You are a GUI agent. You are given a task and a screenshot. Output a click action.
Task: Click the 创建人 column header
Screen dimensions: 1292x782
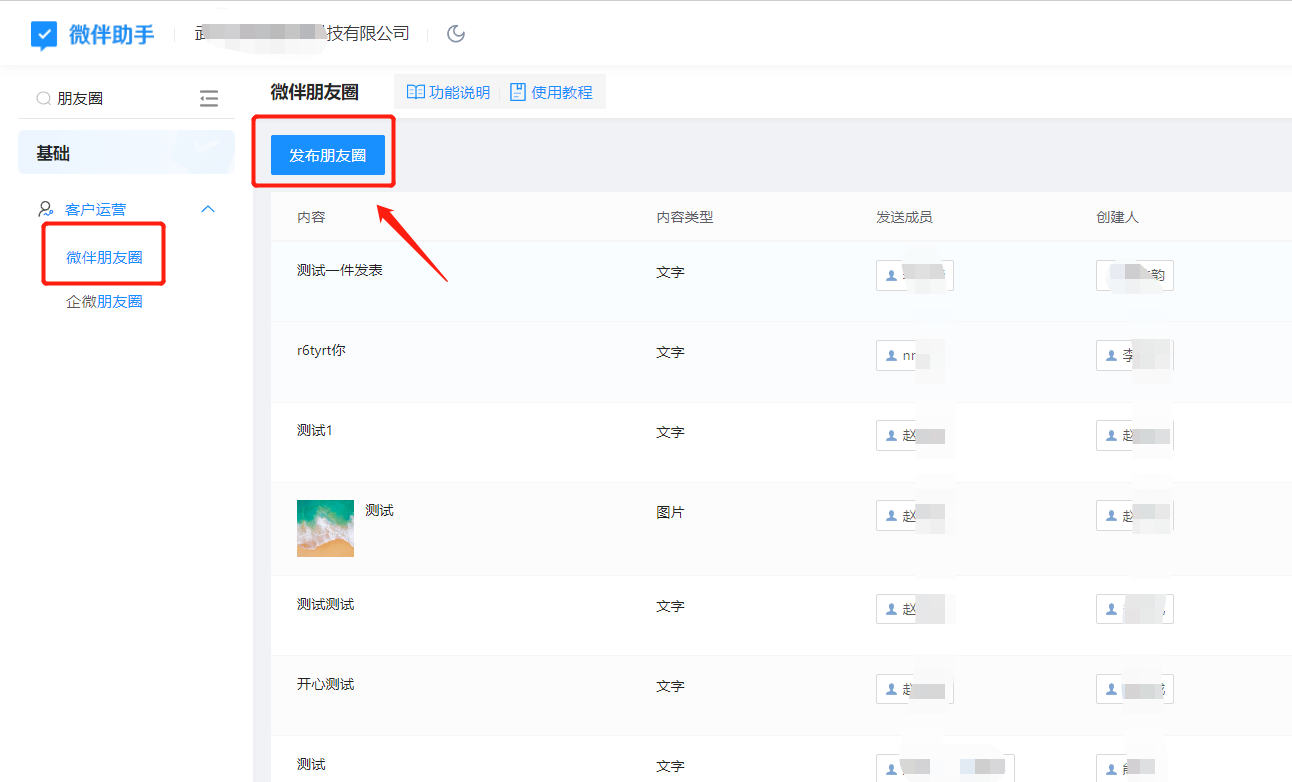[1117, 217]
